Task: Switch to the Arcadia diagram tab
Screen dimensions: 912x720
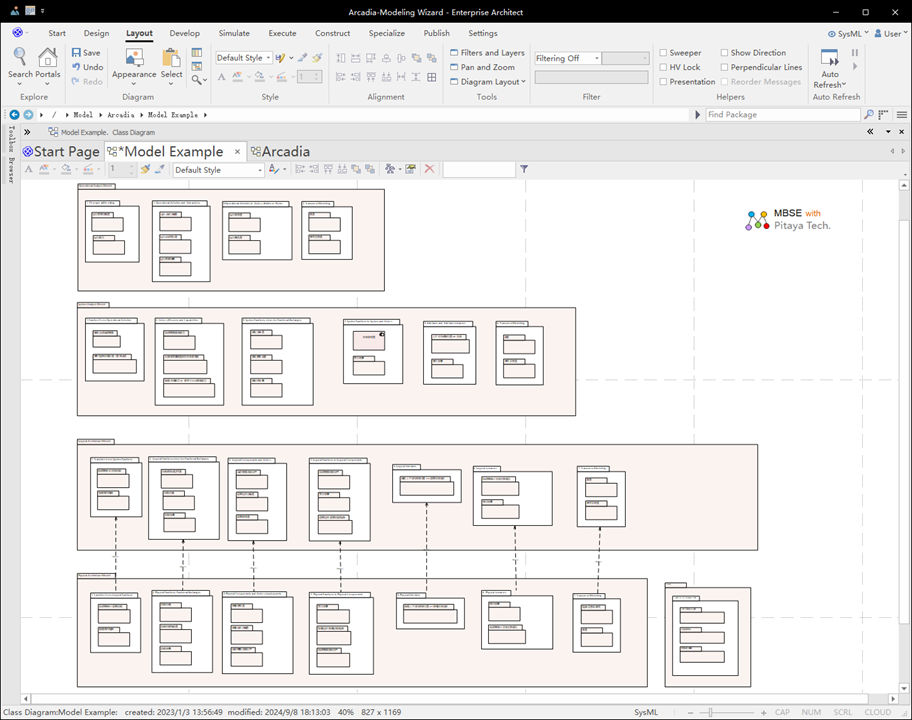Action: tap(280, 151)
